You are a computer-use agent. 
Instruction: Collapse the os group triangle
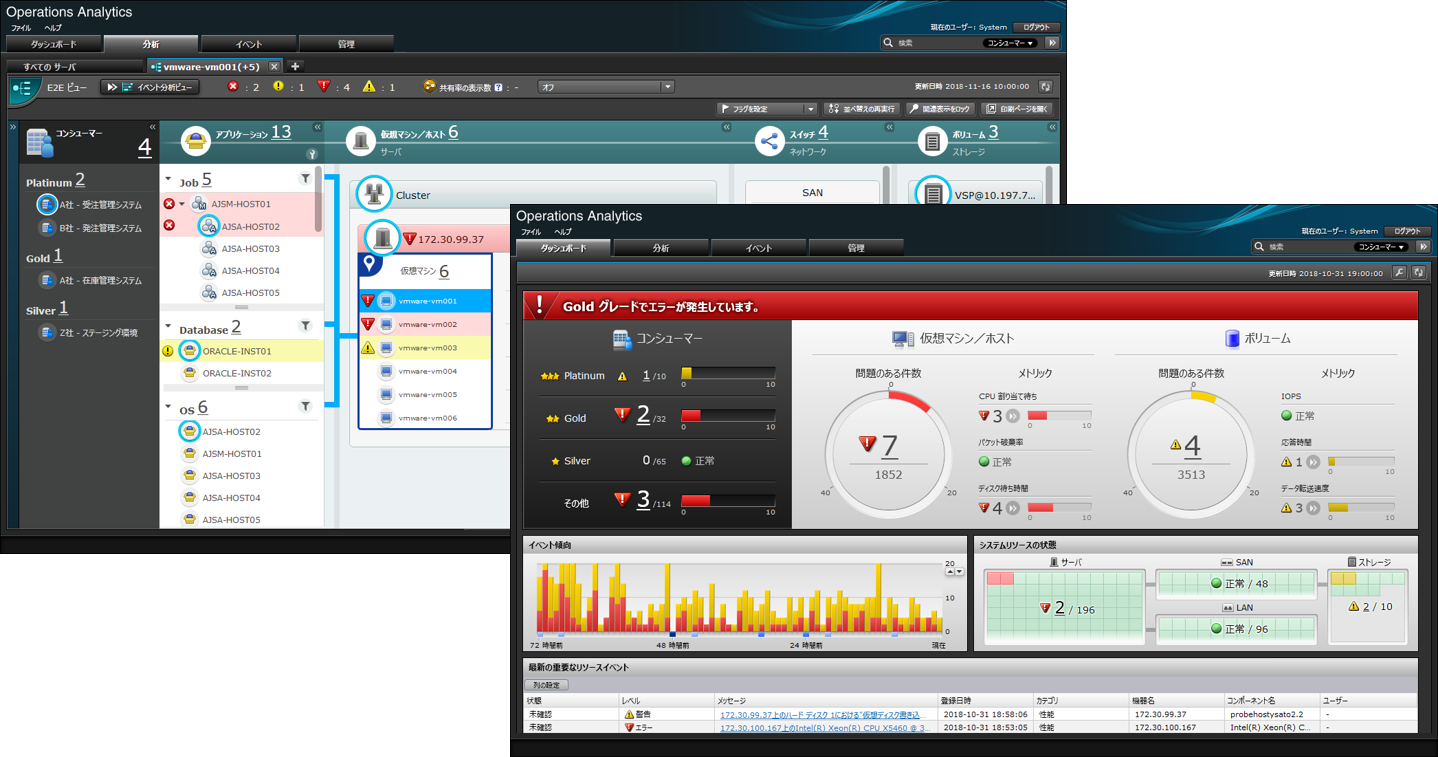(x=167, y=408)
